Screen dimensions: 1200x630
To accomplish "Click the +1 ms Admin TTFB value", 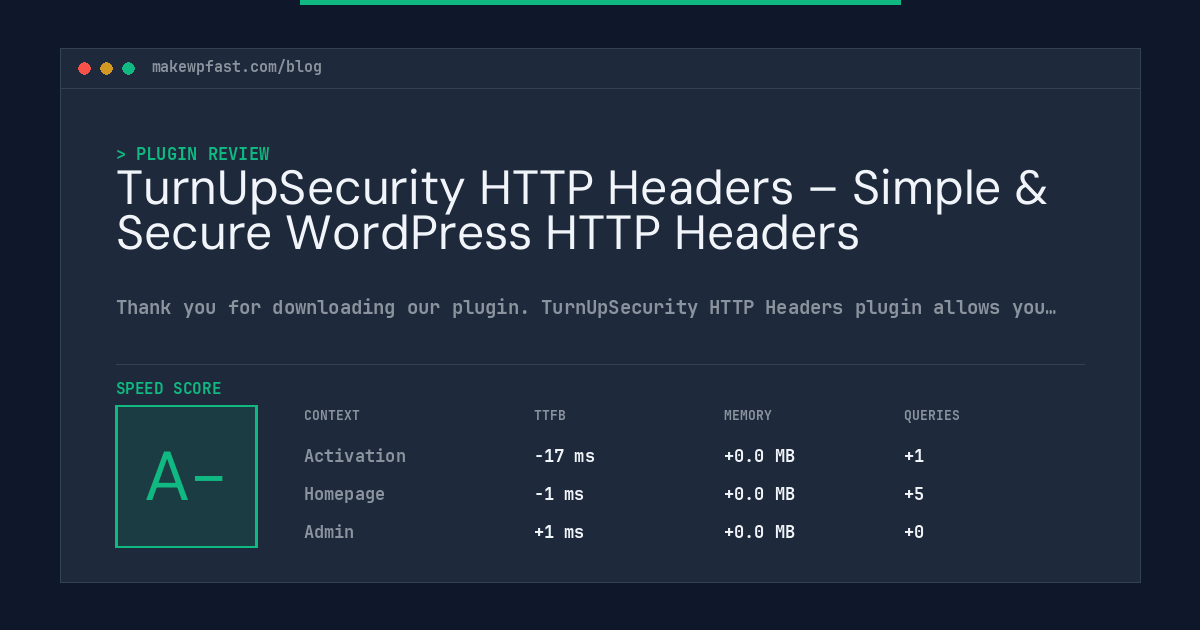I will 559,532.
